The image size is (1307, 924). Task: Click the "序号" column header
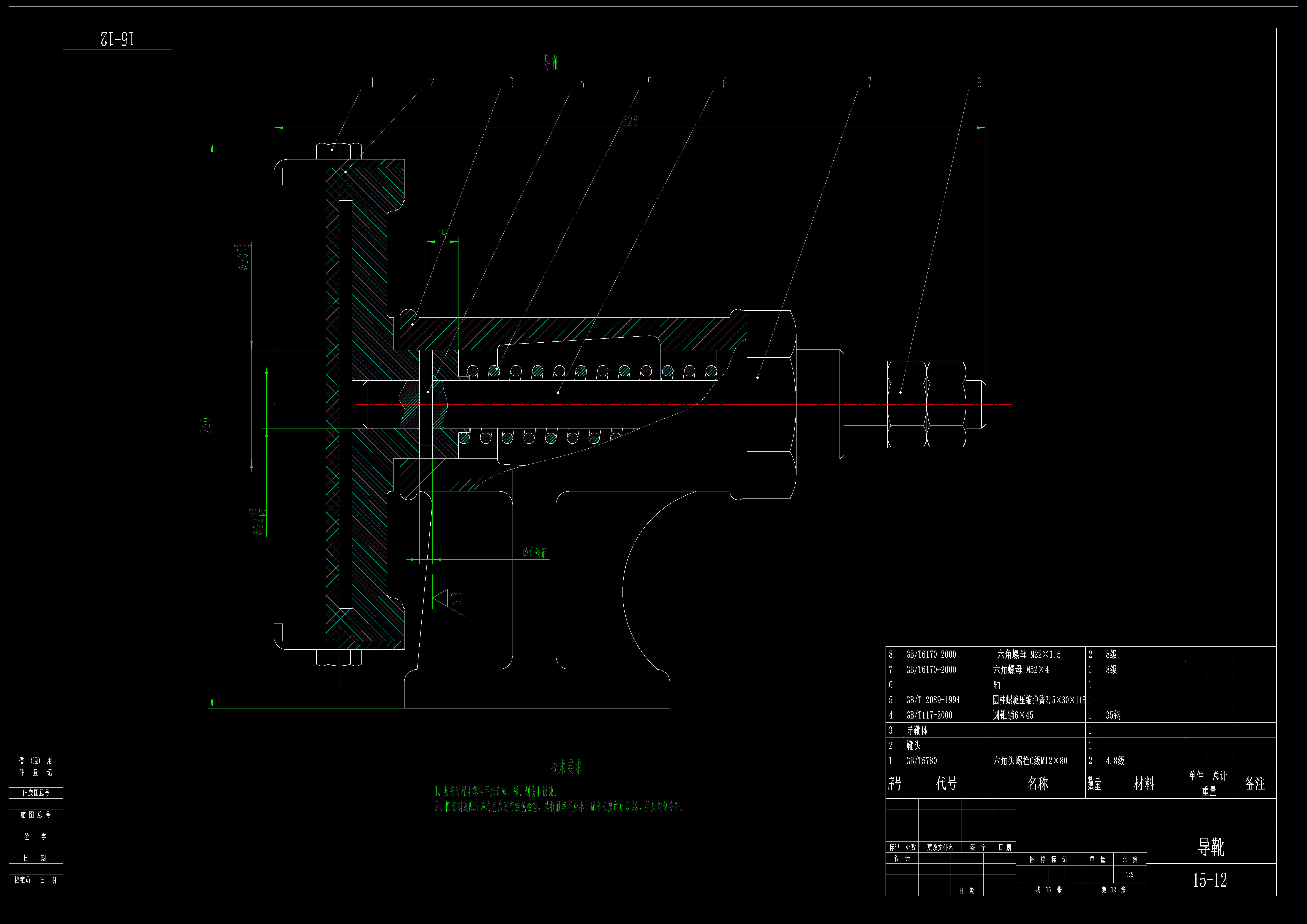(x=894, y=783)
